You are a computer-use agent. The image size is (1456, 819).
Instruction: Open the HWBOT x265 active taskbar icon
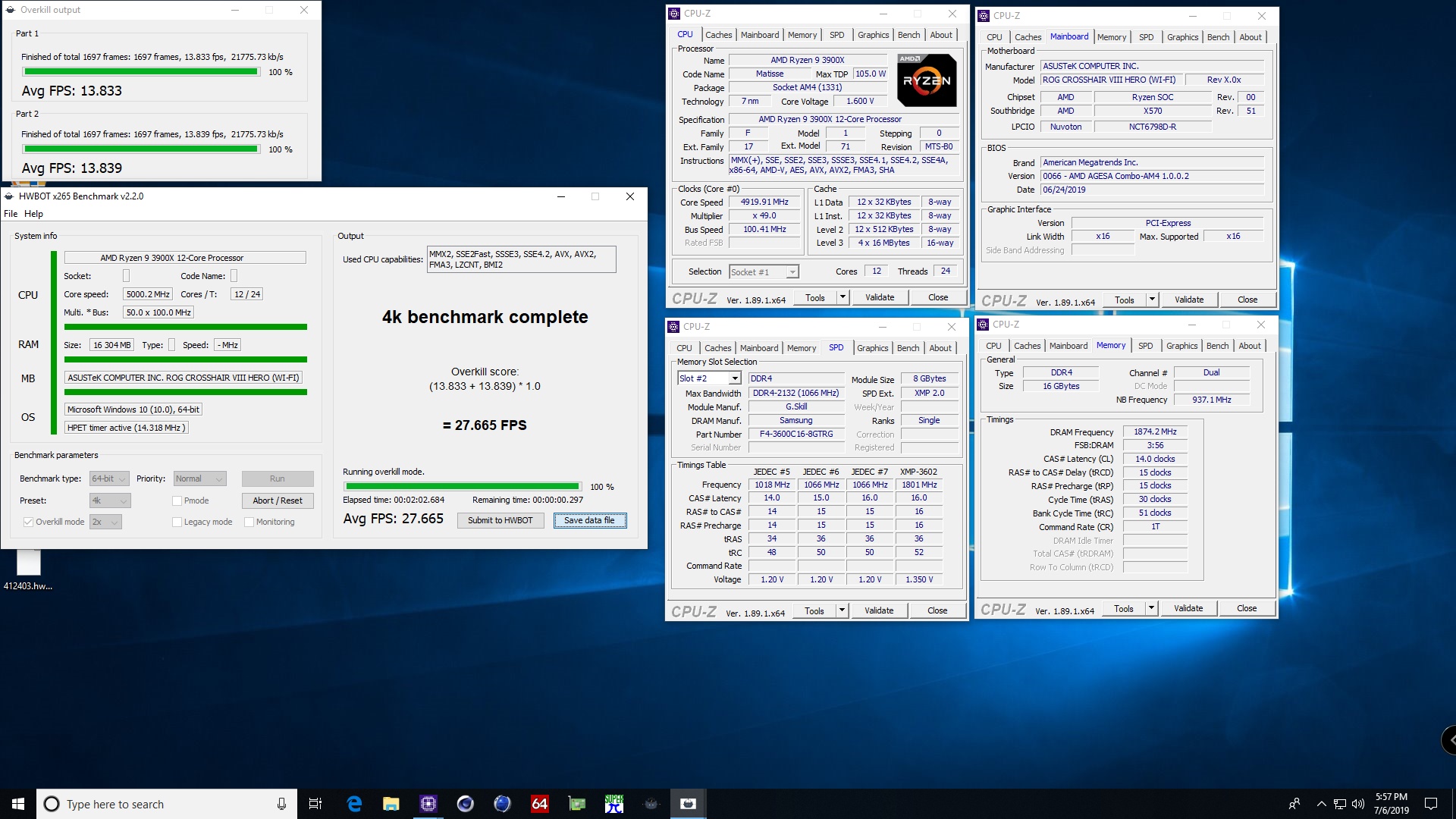(688, 804)
